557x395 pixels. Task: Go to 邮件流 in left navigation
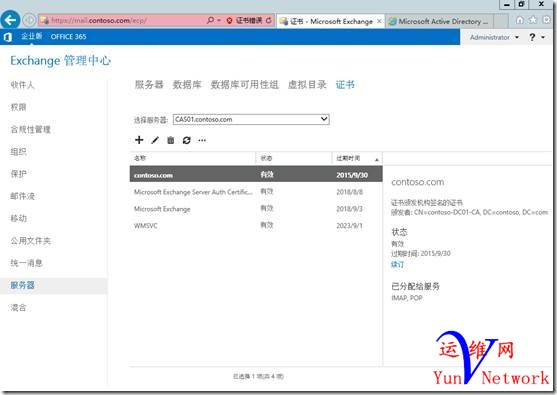tap(22, 196)
